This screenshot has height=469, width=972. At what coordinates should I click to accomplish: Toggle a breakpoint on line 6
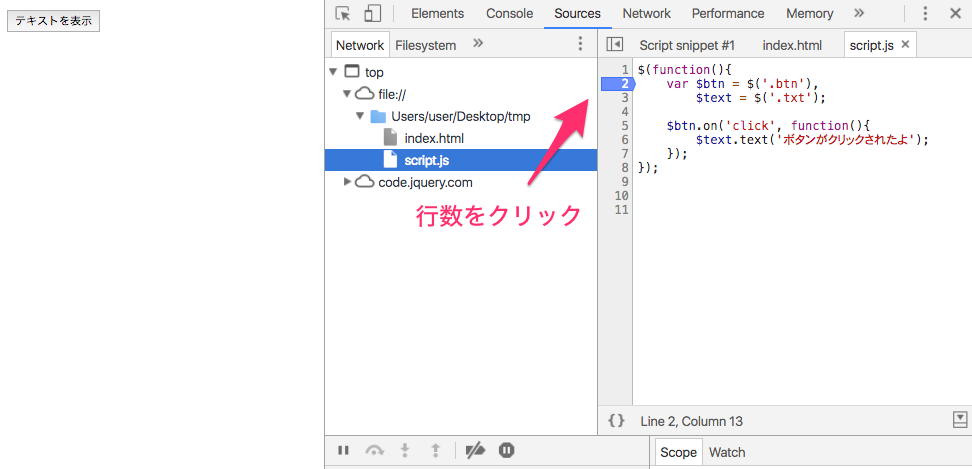point(624,140)
